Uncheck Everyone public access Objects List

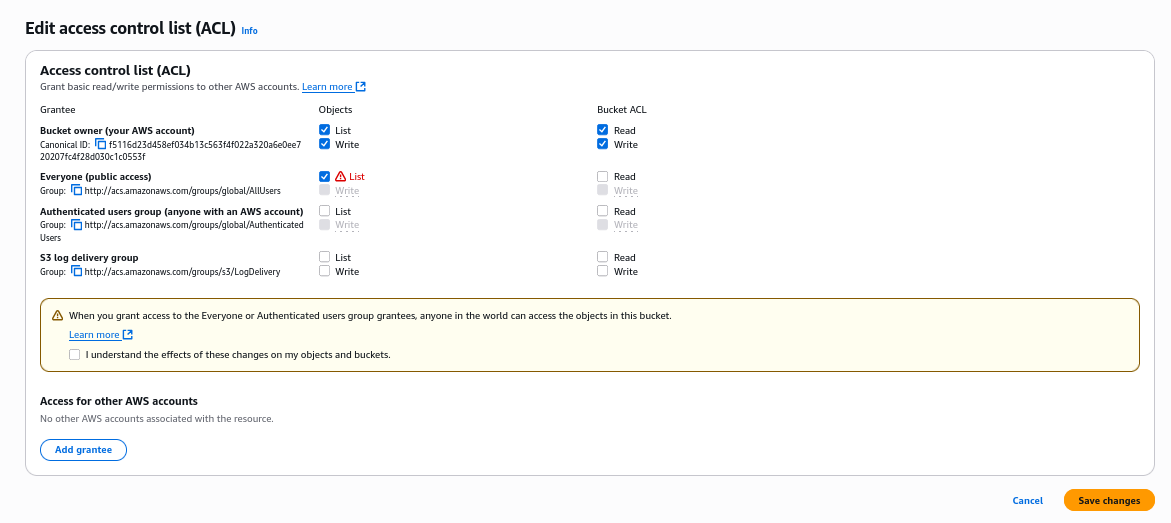coord(324,176)
